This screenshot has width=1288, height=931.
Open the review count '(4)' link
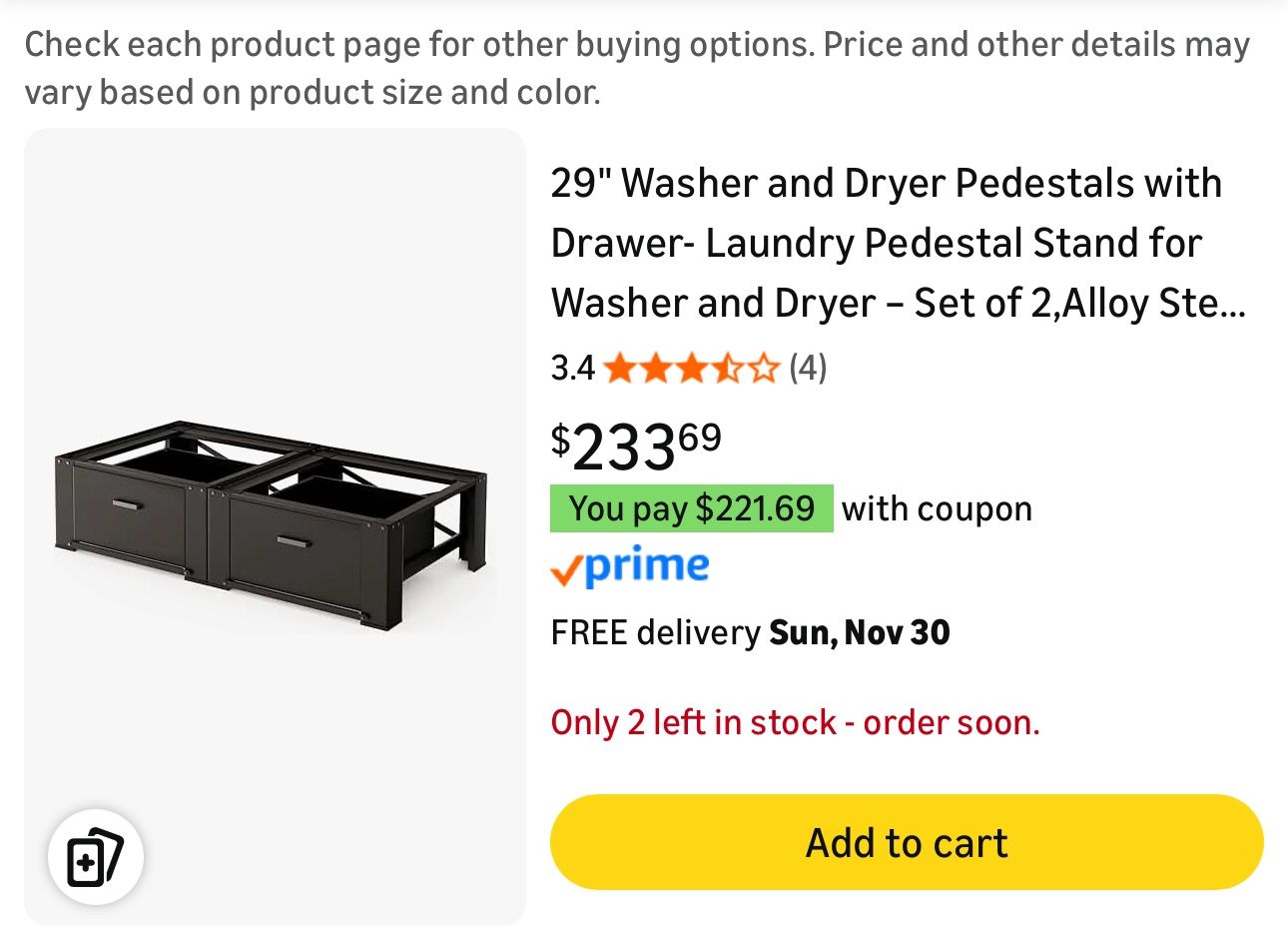pyautogui.click(x=806, y=368)
